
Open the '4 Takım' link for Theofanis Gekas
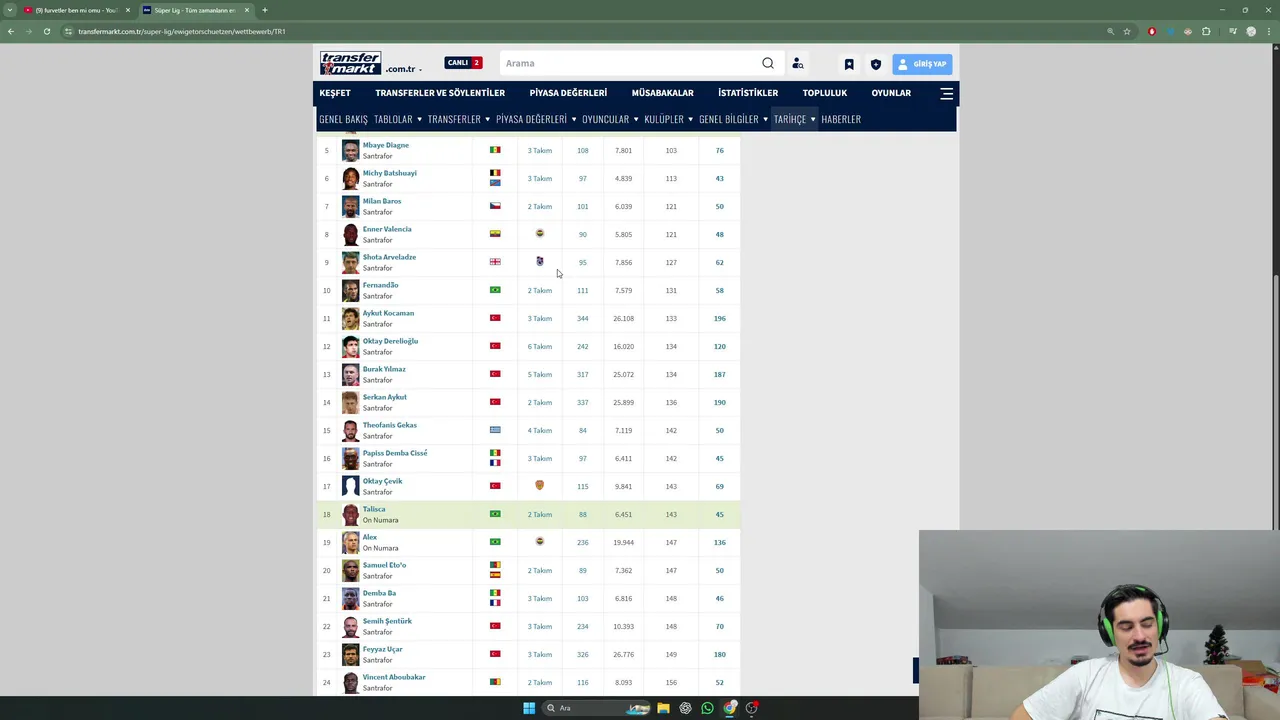coord(540,431)
